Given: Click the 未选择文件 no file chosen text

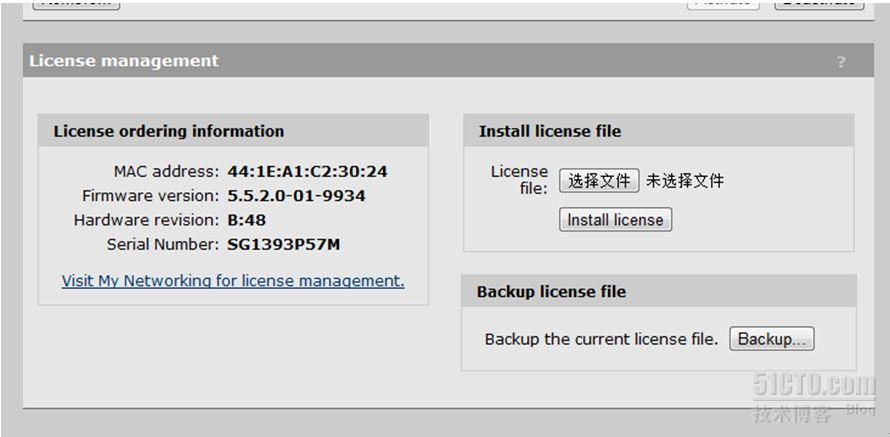Looking at the screenshot, I should point(685,181).
